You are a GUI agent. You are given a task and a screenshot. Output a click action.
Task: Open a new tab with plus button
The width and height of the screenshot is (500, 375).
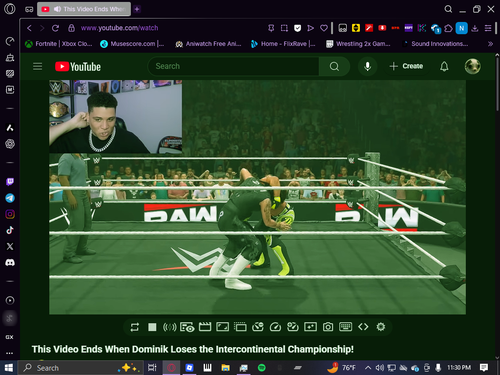tap(137, 9)
